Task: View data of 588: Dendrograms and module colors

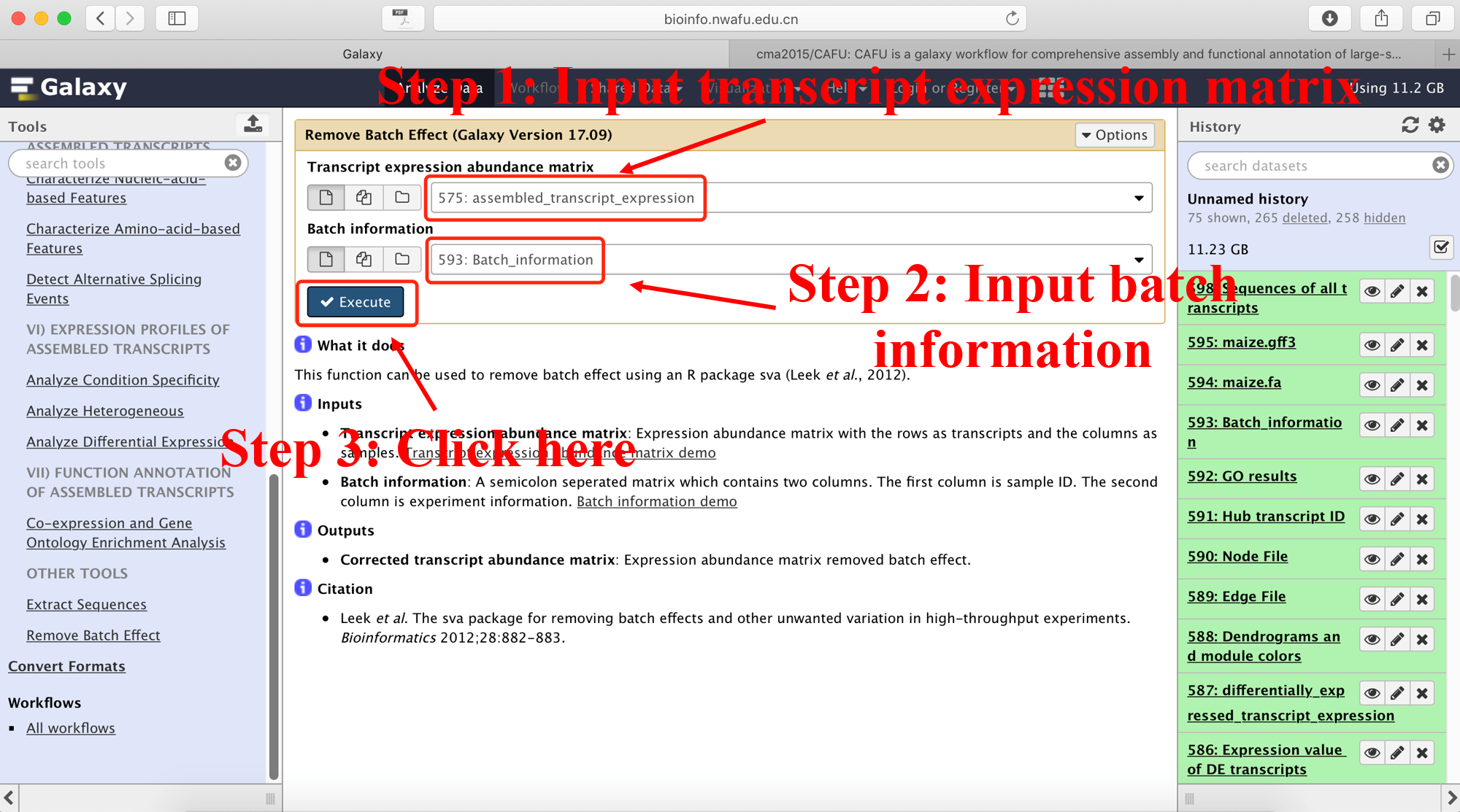Action: tap(1372, 640)
